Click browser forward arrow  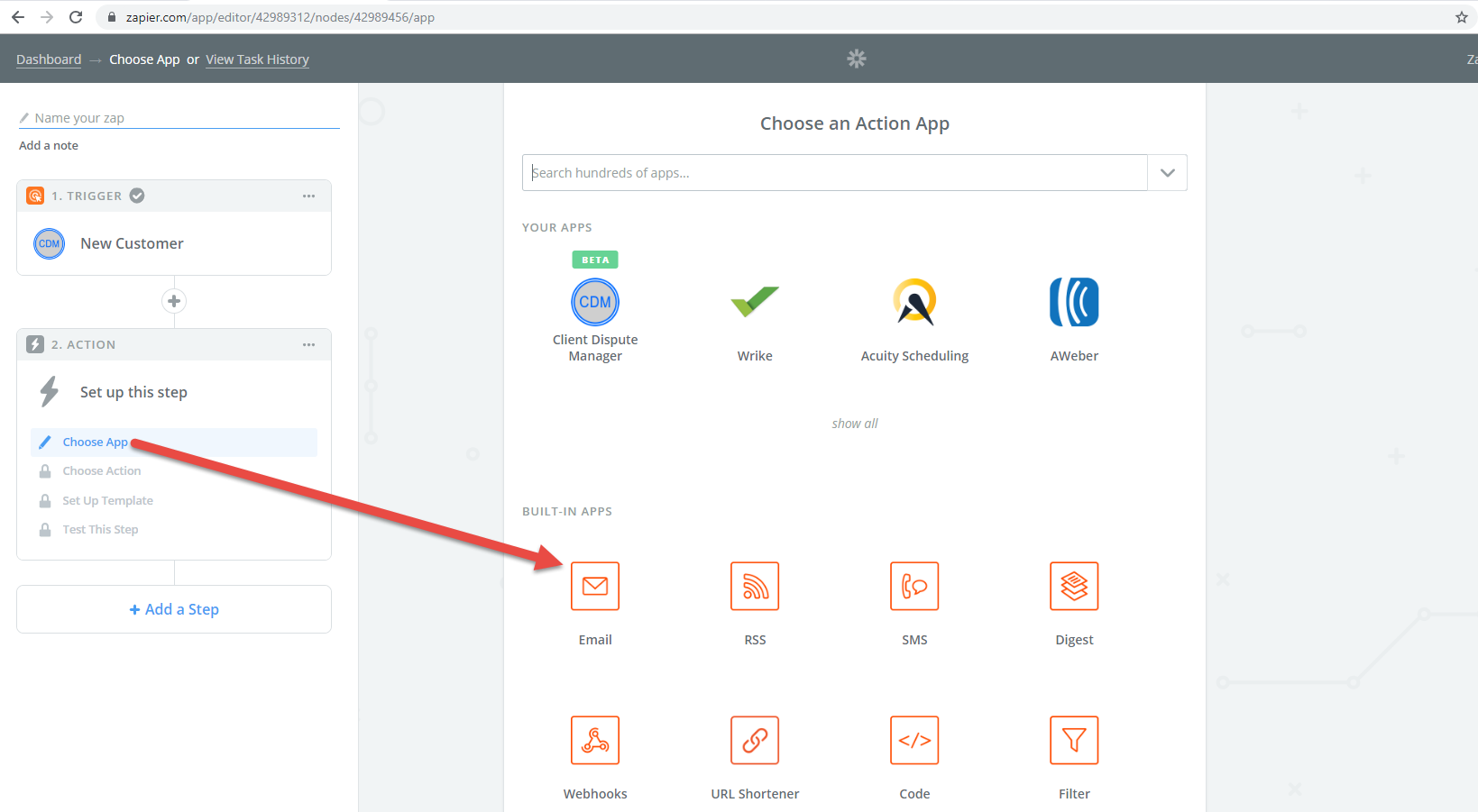click(x=47, y=17)
